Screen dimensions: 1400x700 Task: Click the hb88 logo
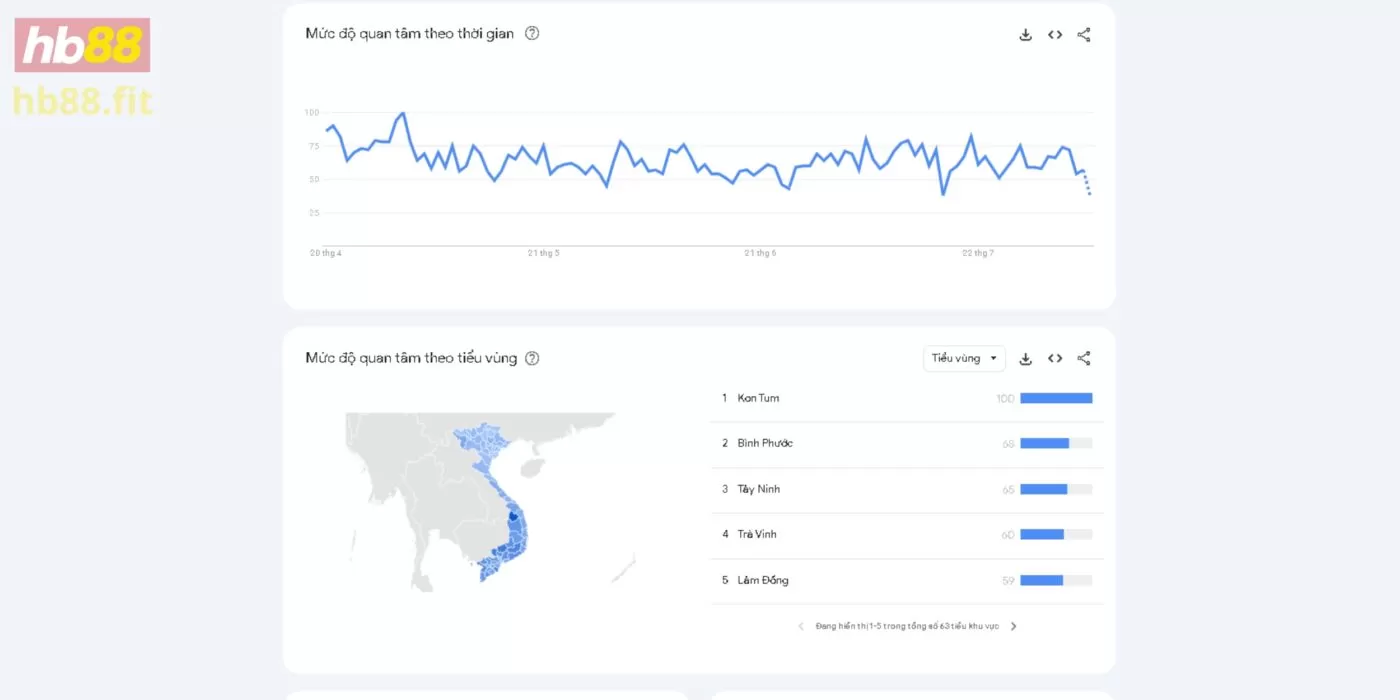[82, 45]
